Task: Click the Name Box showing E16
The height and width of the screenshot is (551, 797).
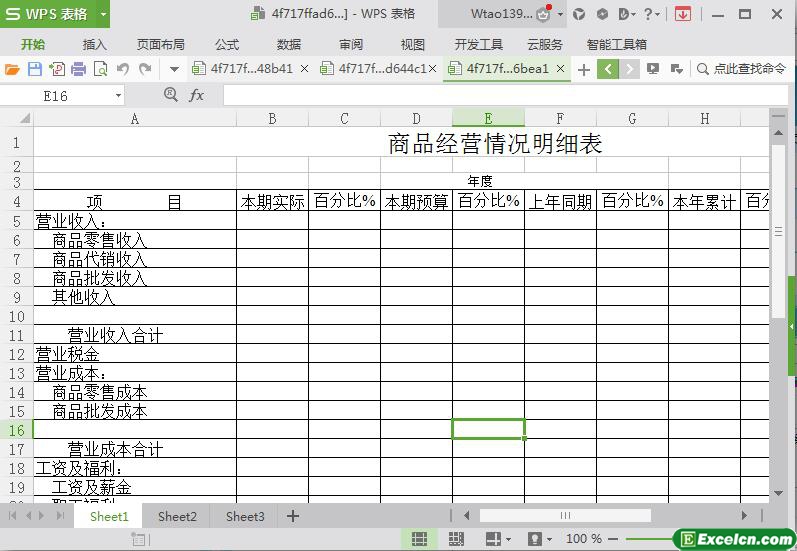Action: (56, 96)
